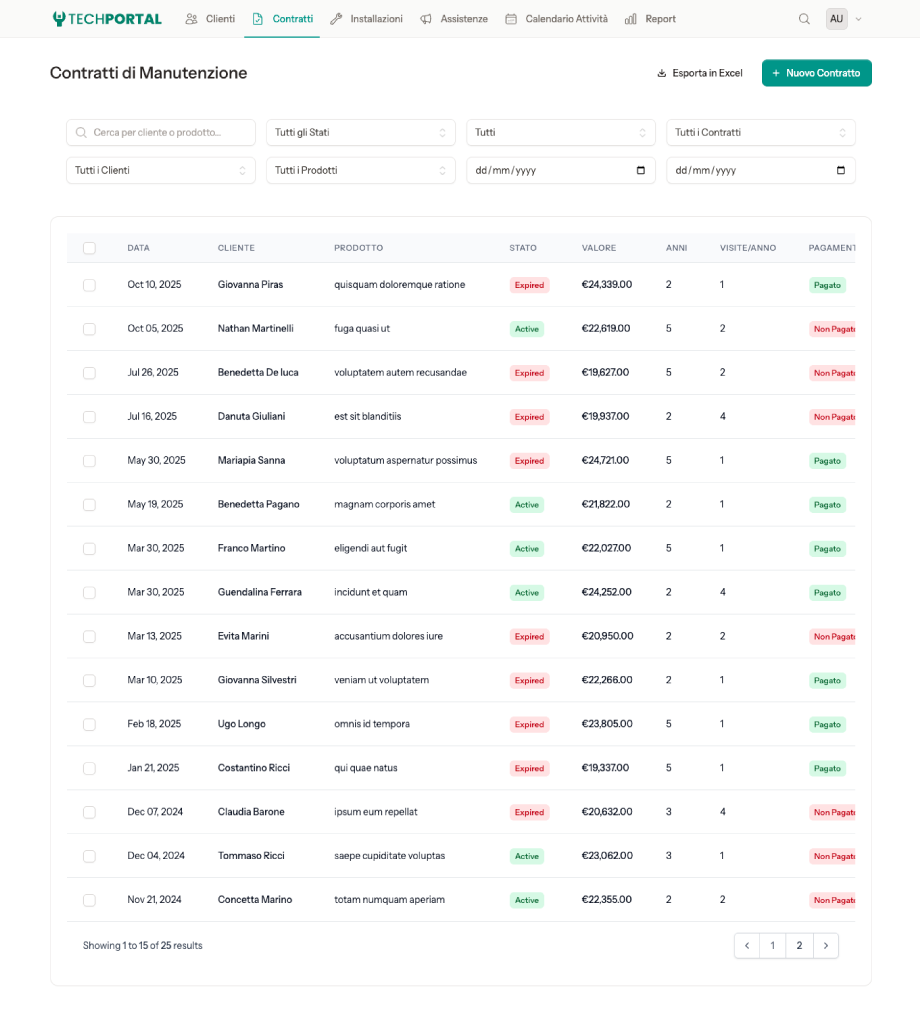Open calendar picker on second date field
The height and width of the screenshot is (1024, 920).
pos(841,170)
